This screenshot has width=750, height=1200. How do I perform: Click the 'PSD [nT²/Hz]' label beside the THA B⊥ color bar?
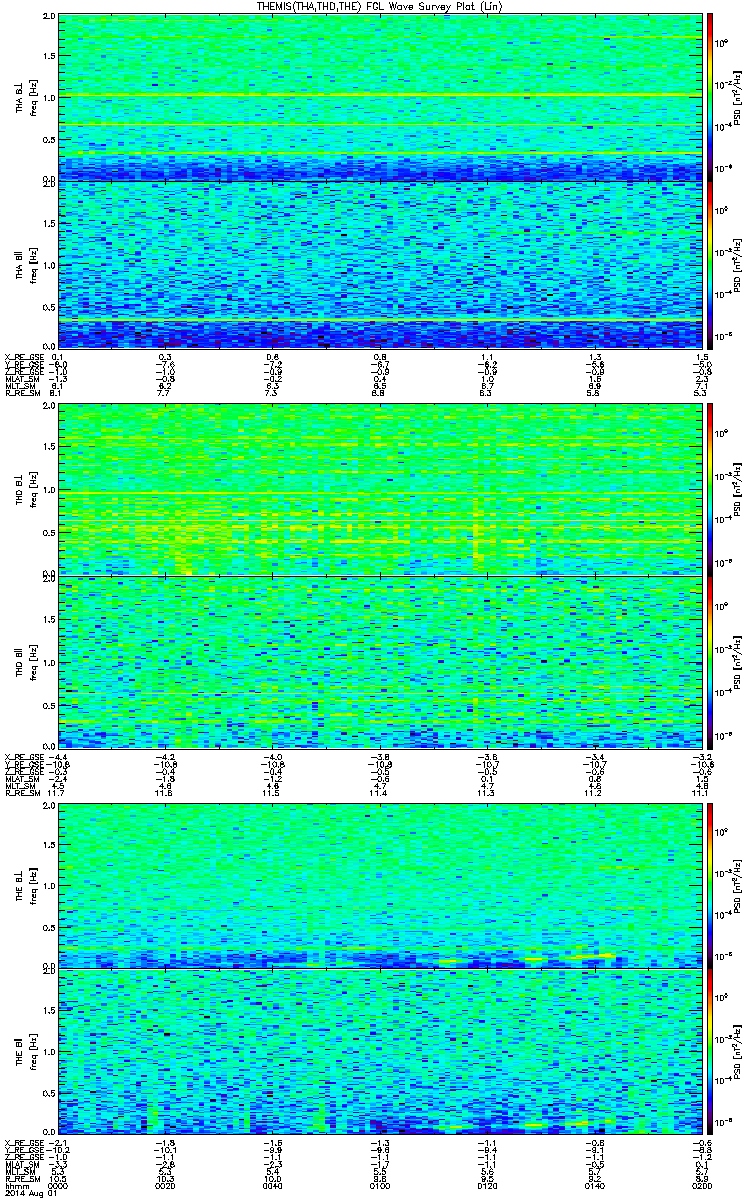(x=738, y=98)
